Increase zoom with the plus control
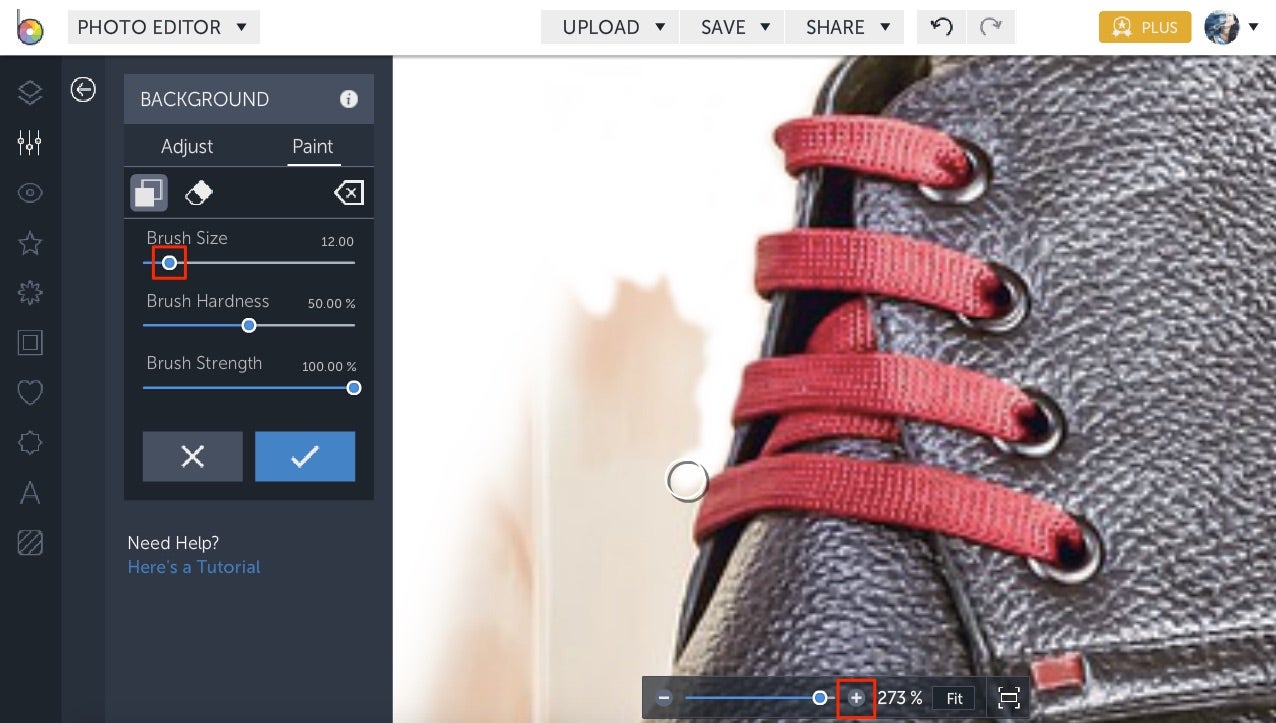The height and width of the screenshot is (723, 1276). click(855, 697)
